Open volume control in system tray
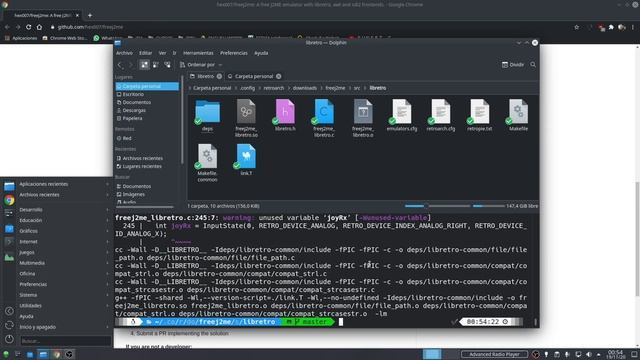Screen dimensions: 640x360 [x=588, y=354]
